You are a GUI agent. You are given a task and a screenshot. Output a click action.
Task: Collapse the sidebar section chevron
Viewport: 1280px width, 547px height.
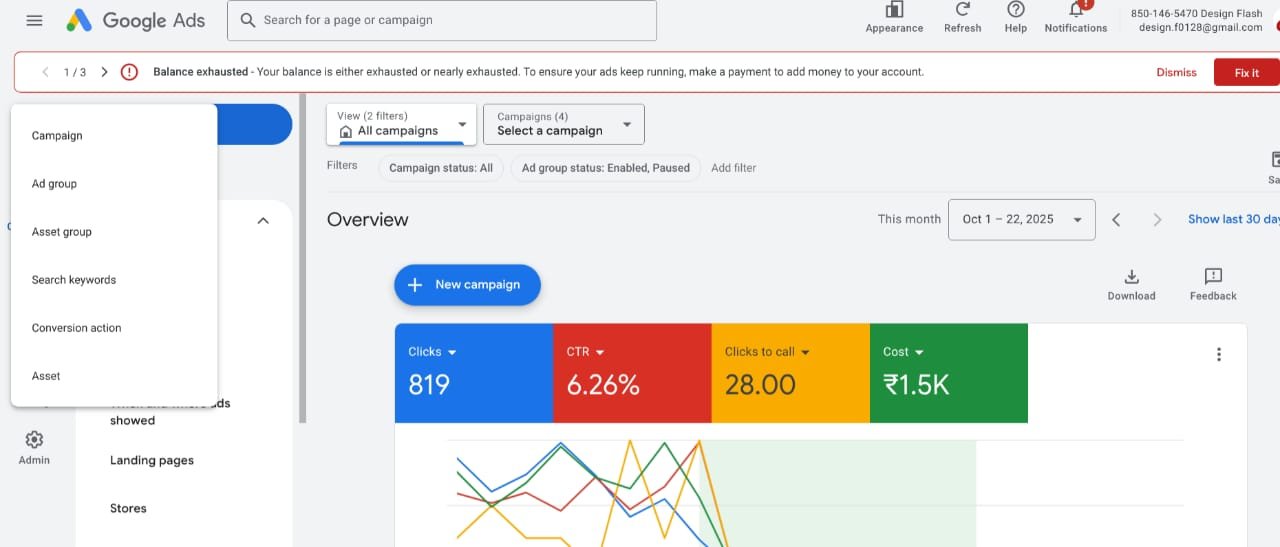(x=263, y=220)
